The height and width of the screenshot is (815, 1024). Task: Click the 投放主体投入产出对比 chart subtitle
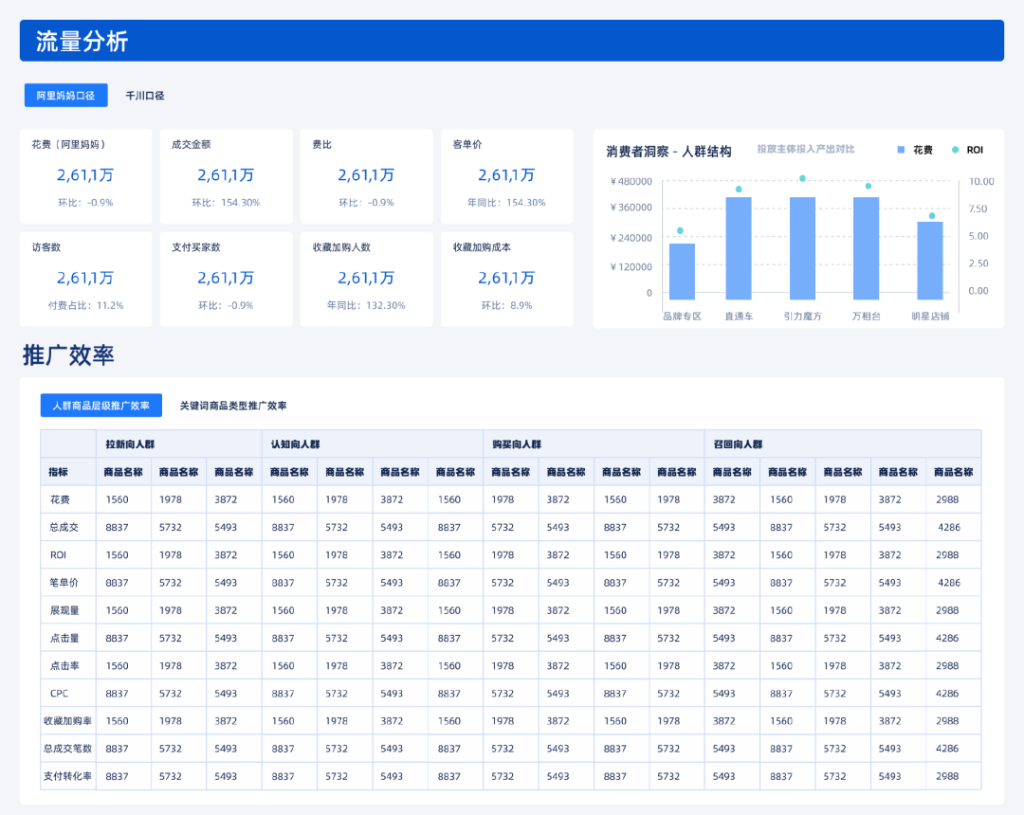(805, 149)
